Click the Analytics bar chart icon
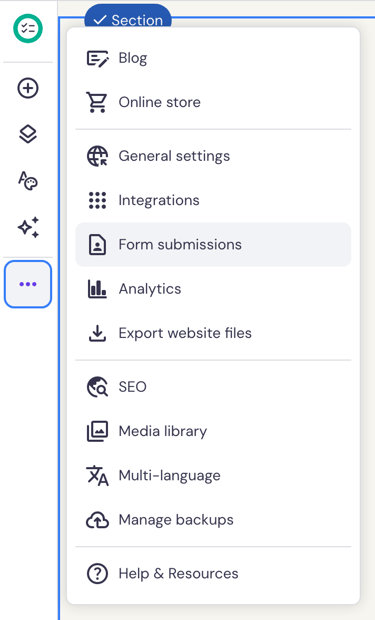 97,289
